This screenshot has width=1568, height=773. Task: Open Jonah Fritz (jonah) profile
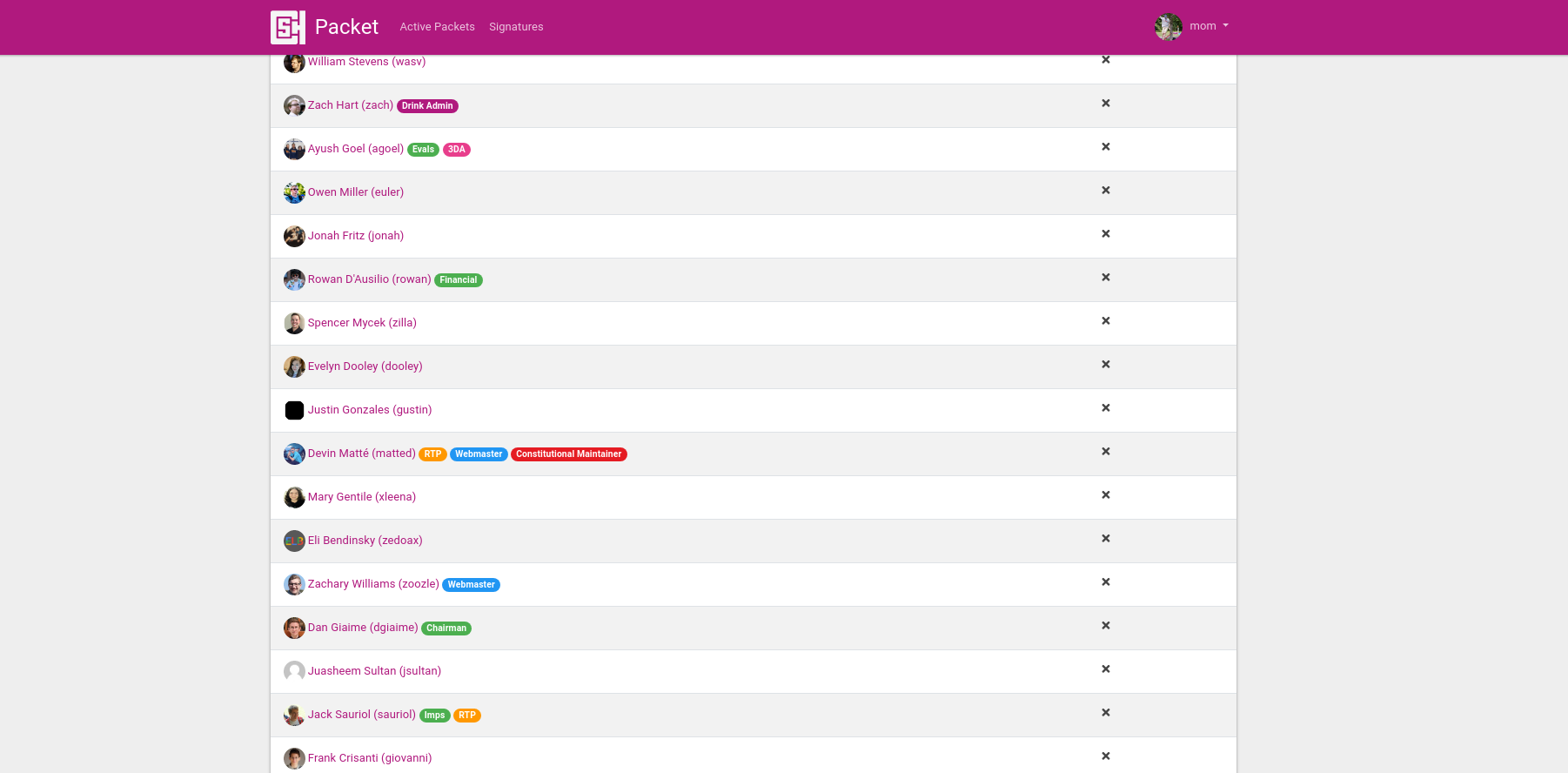[356, 236]
